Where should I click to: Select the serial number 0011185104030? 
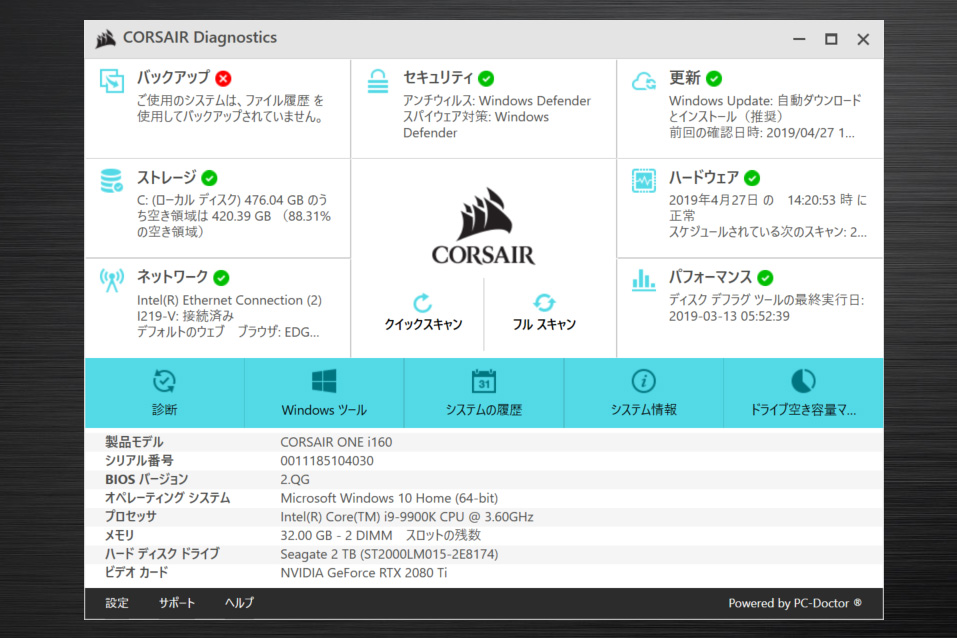327,461
